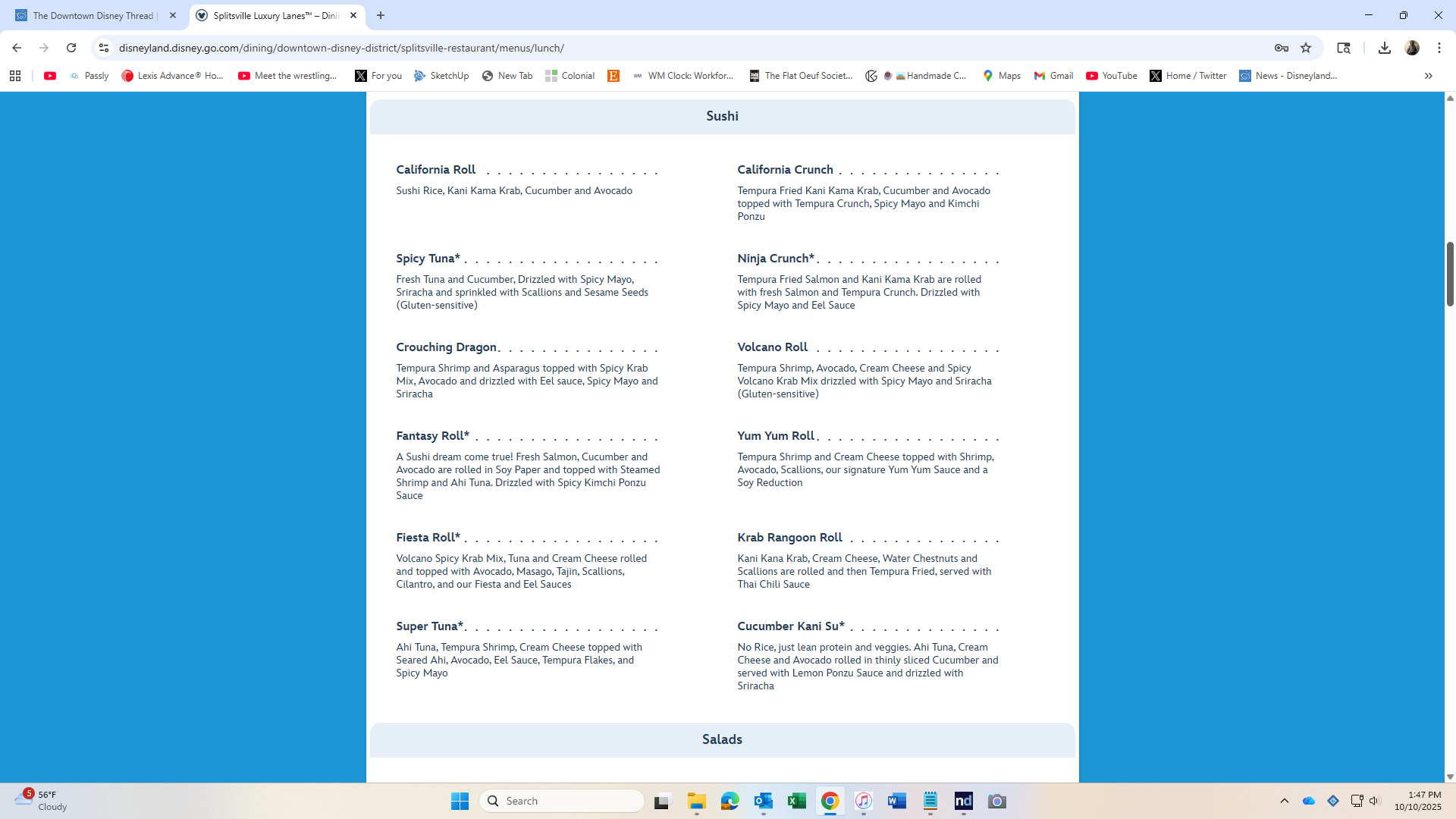
Task: Click the password manager key icon
Action: tap(1282, 48)
